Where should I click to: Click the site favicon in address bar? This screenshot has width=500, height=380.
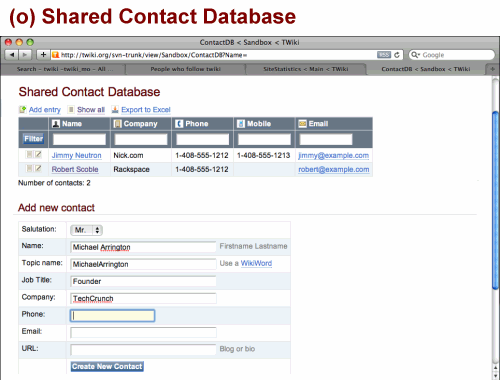(56, 55)
